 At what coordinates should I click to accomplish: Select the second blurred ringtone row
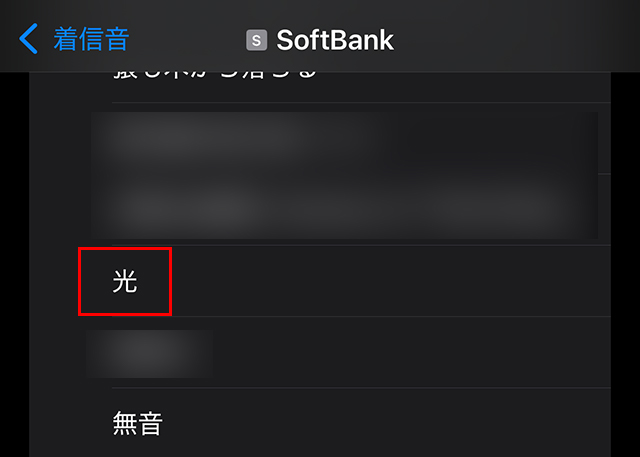(320, 210)
